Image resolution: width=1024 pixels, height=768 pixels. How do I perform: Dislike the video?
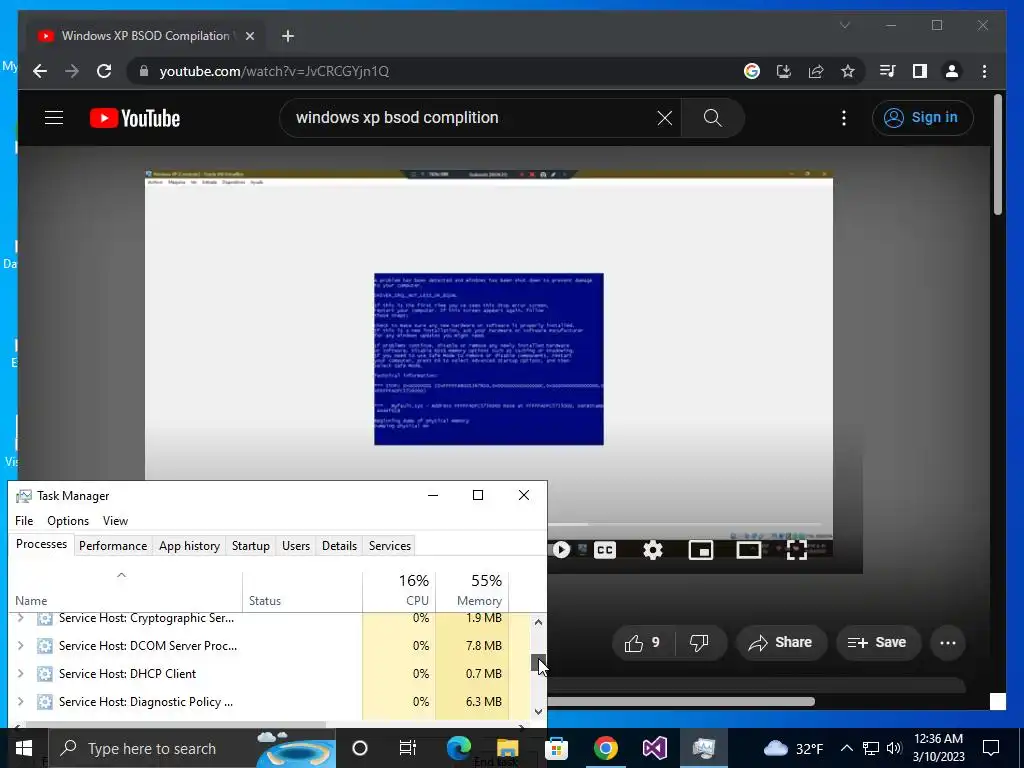click(699, 643)
